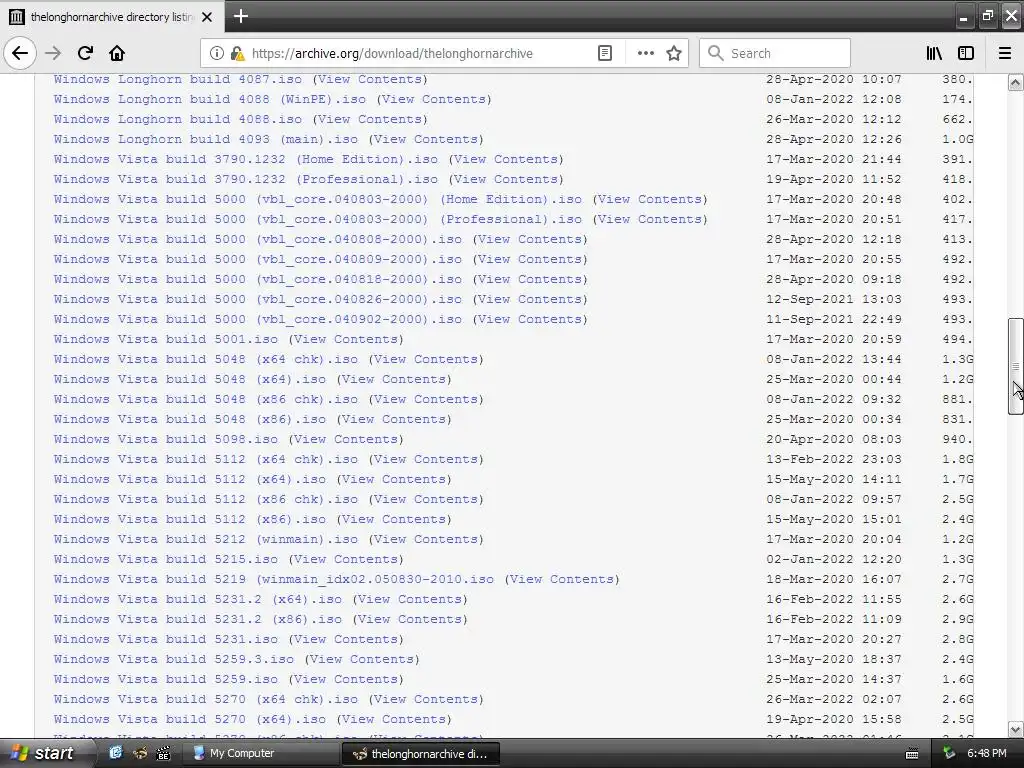Open Windows Longhorn build 4093 (main).iso
Image resolution: width=1024 pixels, height=768 pixels.
coord(206,139)
